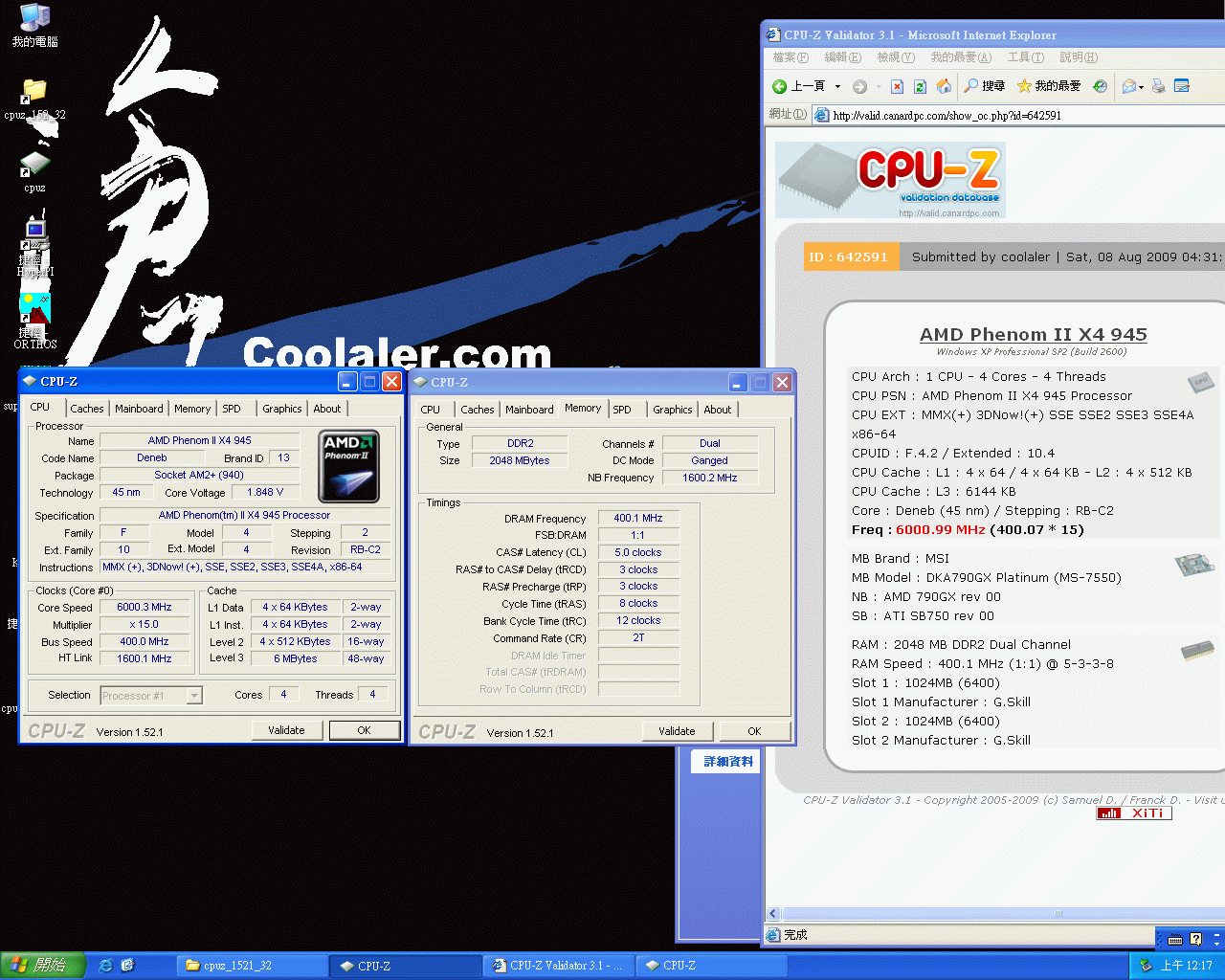
Task: Follow the AMD Phenom II X4 945 link
Action: (x=1034, y=334)
